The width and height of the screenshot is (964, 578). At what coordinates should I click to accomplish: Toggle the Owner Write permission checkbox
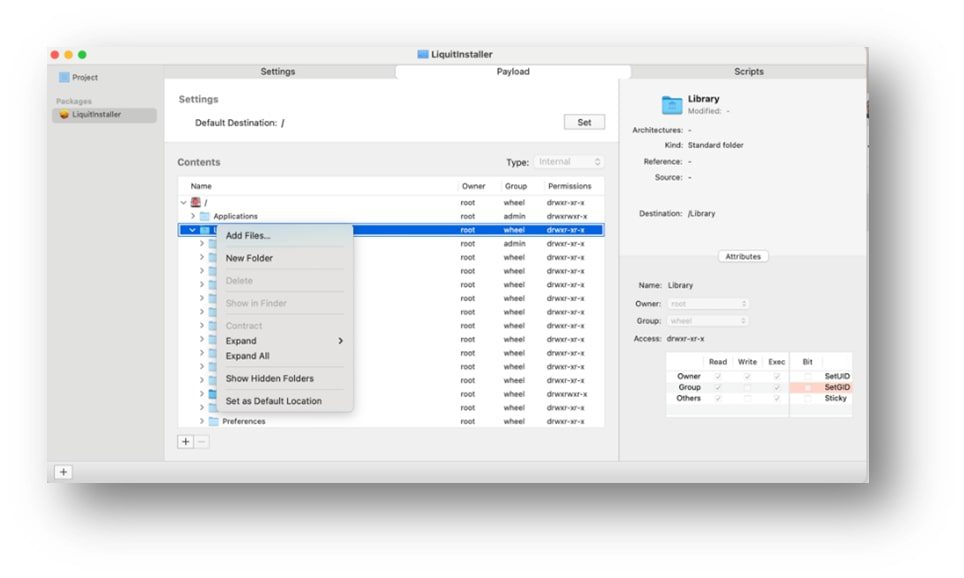click(747, 374)
